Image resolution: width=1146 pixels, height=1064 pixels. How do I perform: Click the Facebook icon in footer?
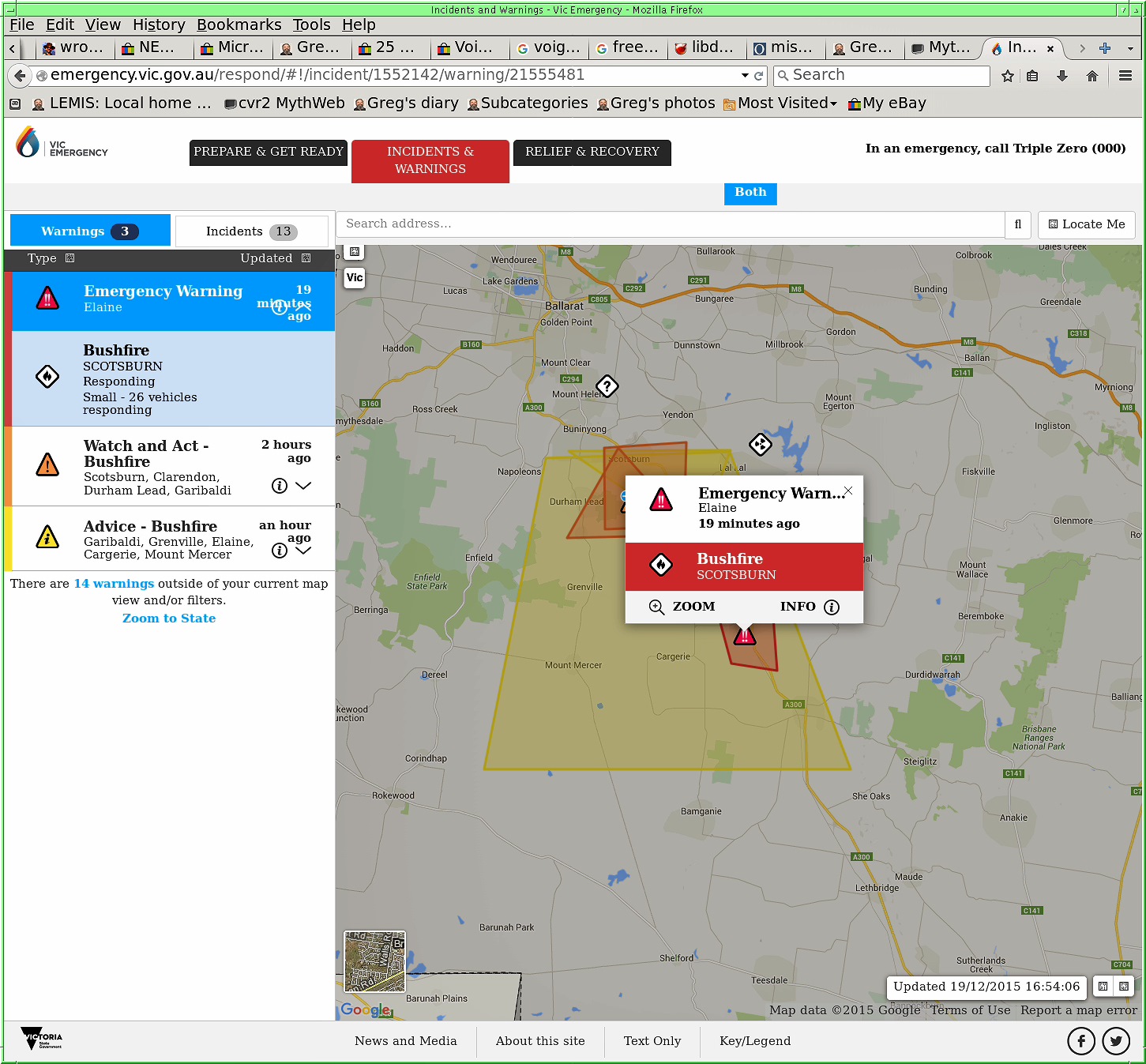coord(1080,1041)
